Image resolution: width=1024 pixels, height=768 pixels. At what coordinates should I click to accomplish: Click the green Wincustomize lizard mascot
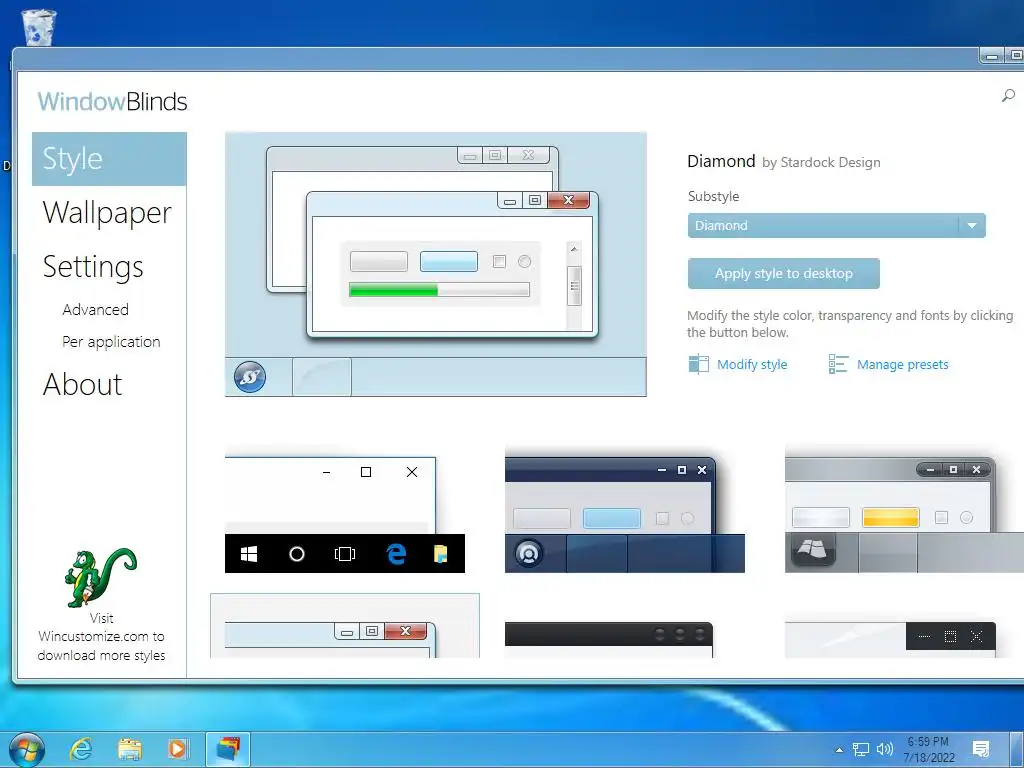(x=101, y=578)
